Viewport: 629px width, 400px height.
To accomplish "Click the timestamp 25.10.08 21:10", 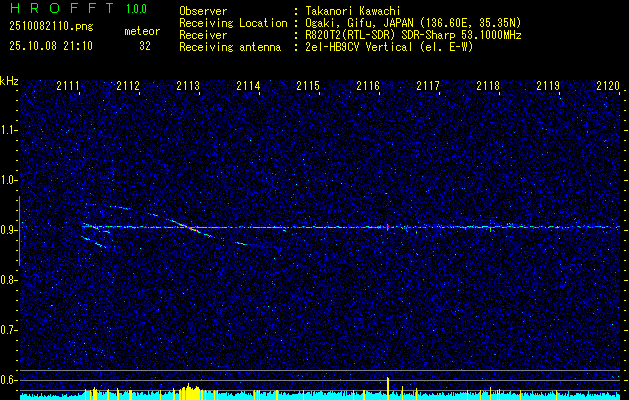I will tap(51, 46).
